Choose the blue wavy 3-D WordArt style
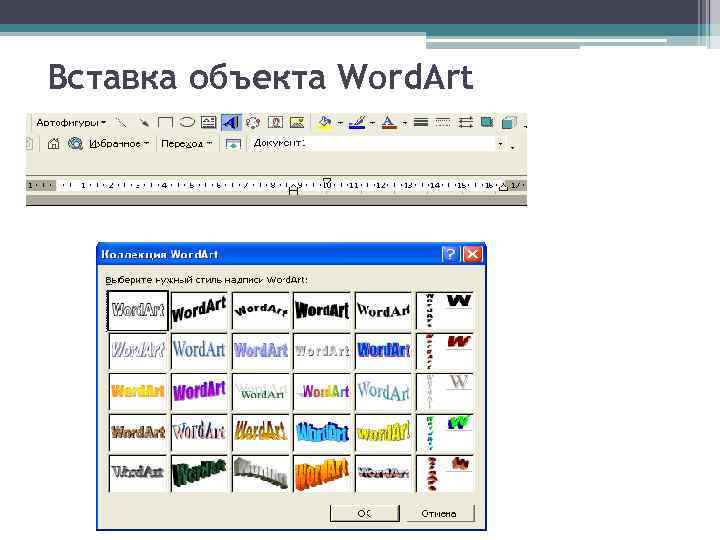Image resolution: width=720 pixels, height=540 pixels. click(322, 432)
